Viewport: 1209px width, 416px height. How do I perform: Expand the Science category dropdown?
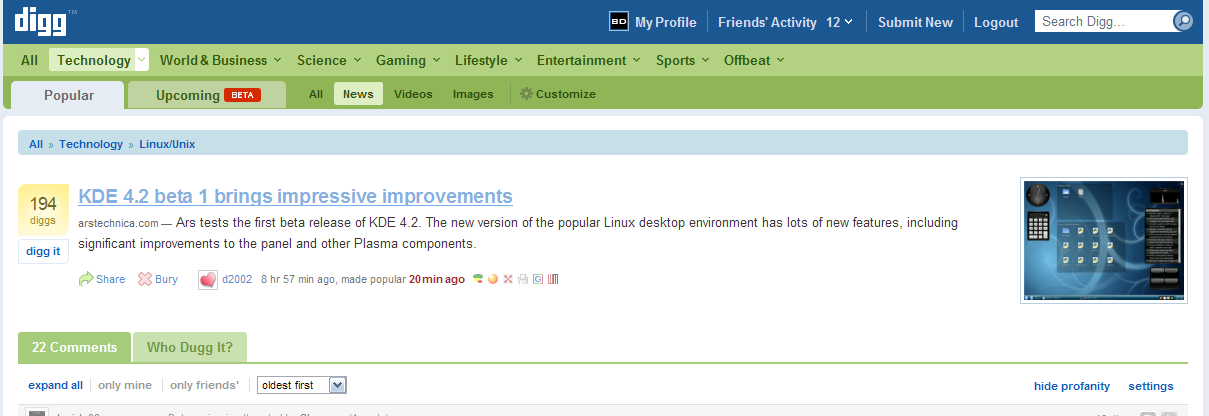pyautogui.click(x=356, y=61)
